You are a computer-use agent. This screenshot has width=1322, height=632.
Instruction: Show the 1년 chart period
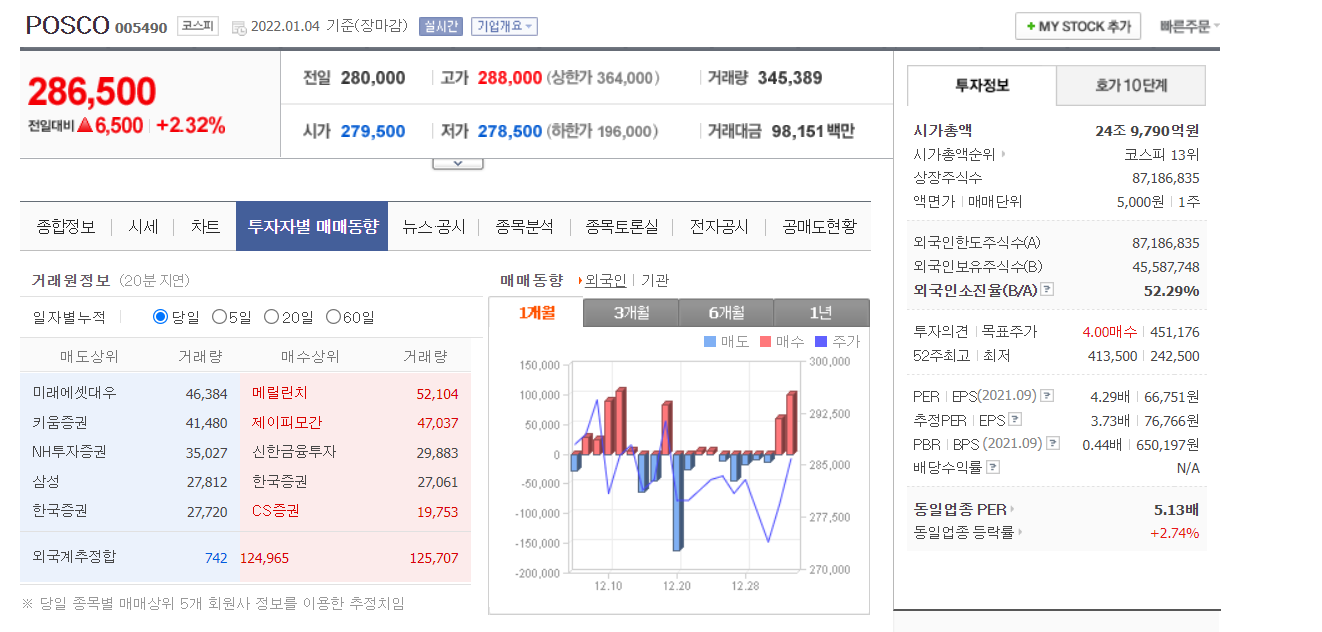coord(821,313)
